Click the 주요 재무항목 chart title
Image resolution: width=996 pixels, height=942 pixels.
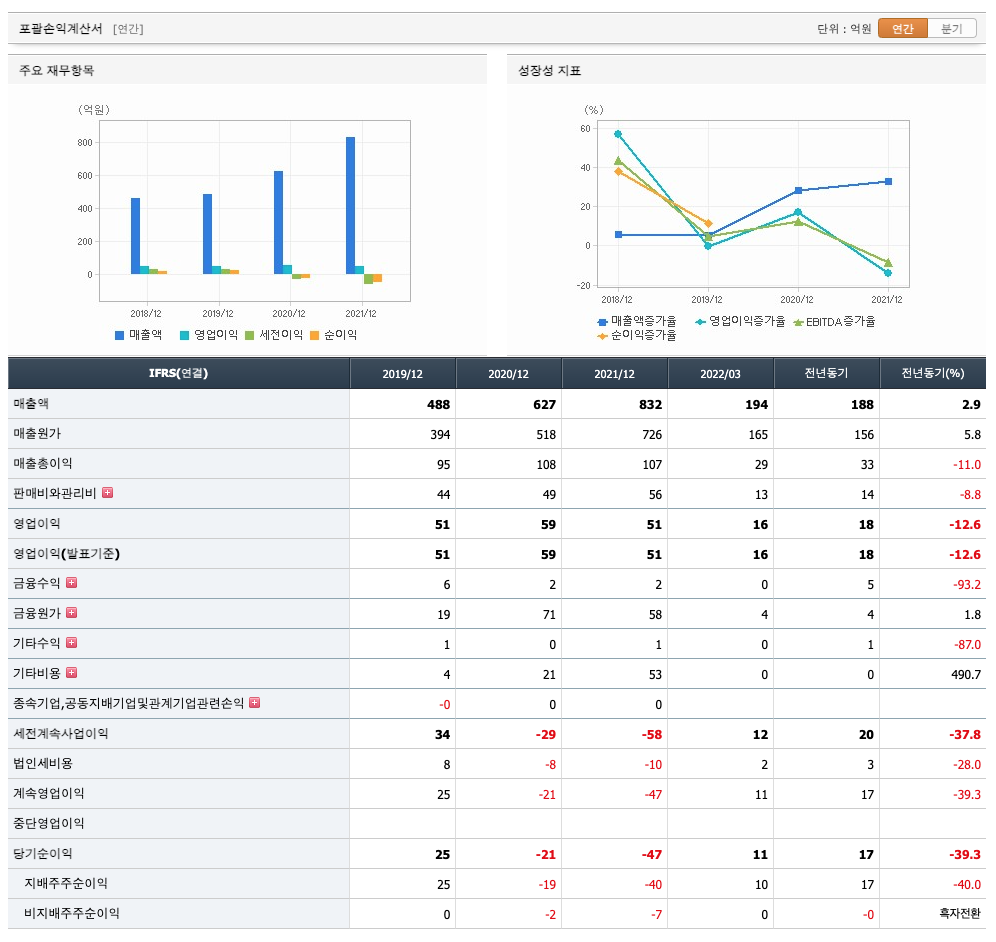57,71
